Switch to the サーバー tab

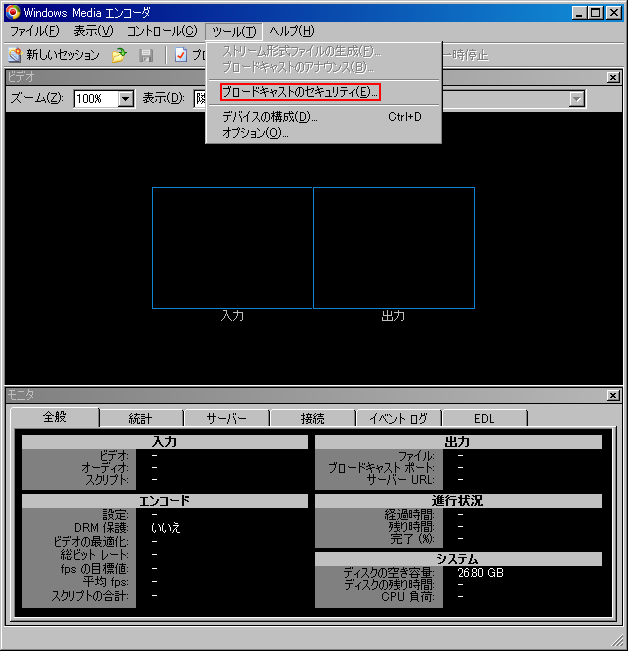(x=227, y=418)
